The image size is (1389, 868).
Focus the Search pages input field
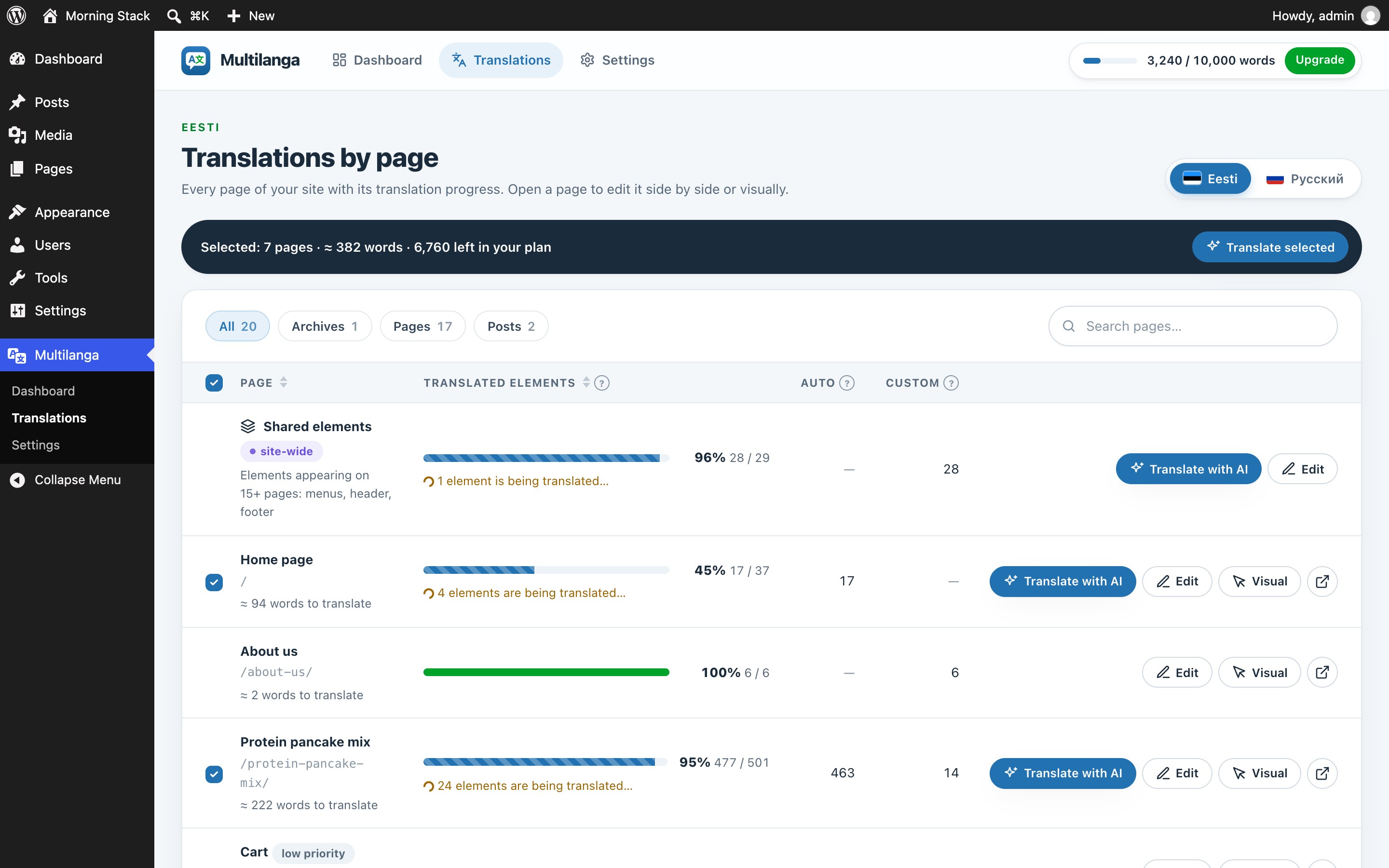[1193, 326]
